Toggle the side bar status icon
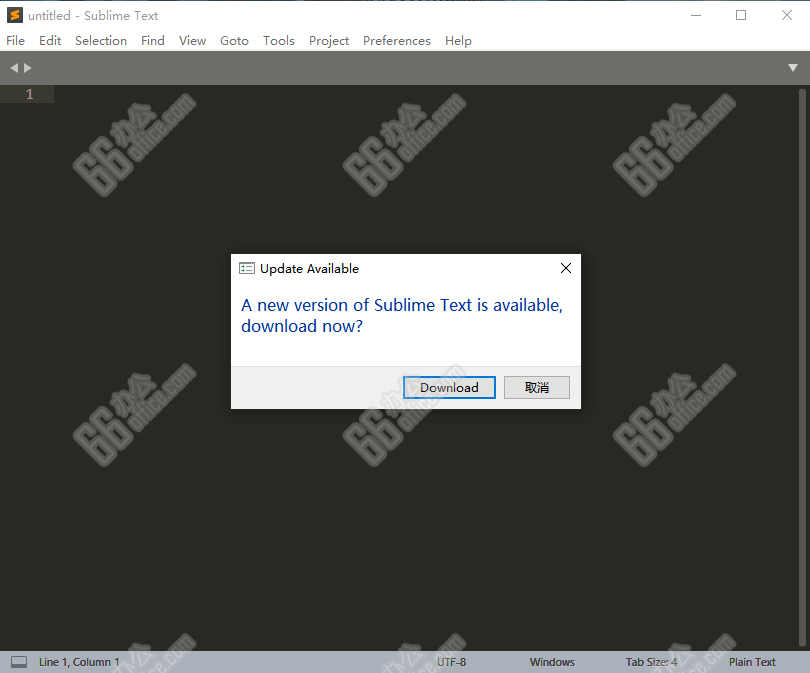The height and width of the screenshot is (673, 810). point(19,662)
